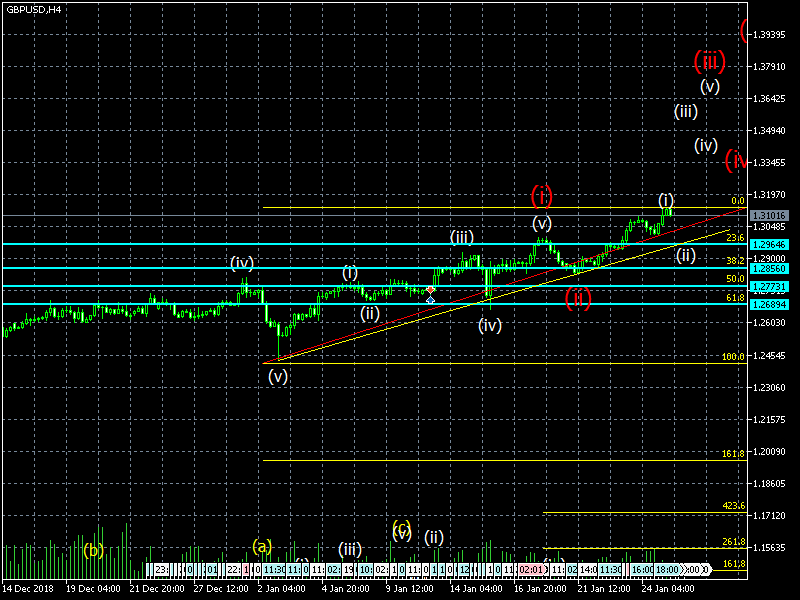Click the 261.8 Fibonacci extension label
The height and width of the screenshot is (600, 800).
point(734,542)
